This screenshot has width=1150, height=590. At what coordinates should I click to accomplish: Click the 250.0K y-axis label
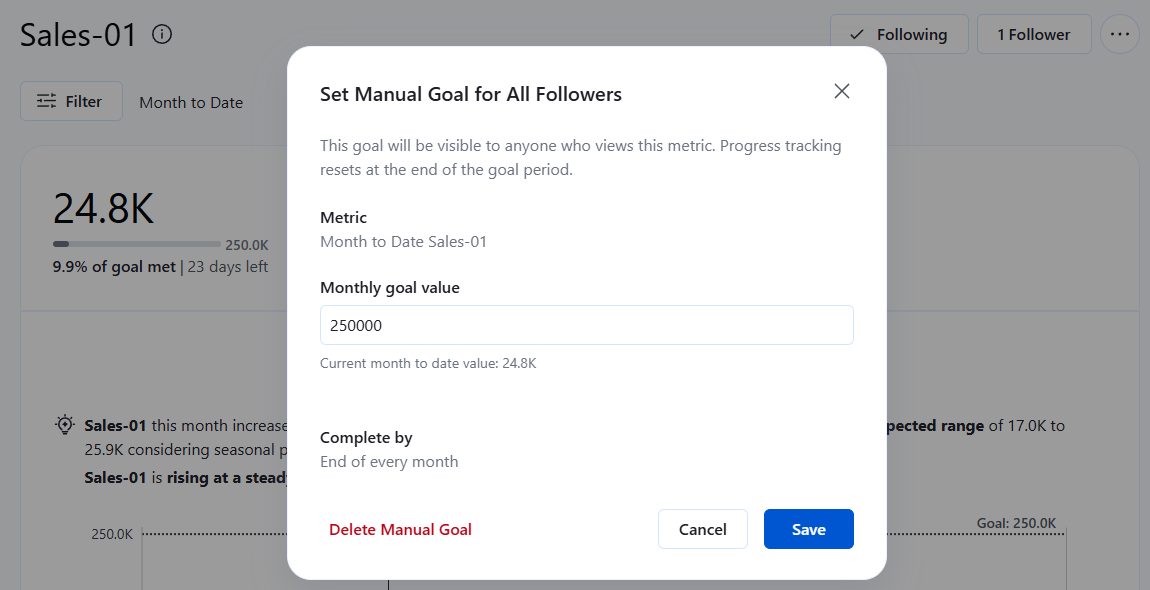[112, 534]
